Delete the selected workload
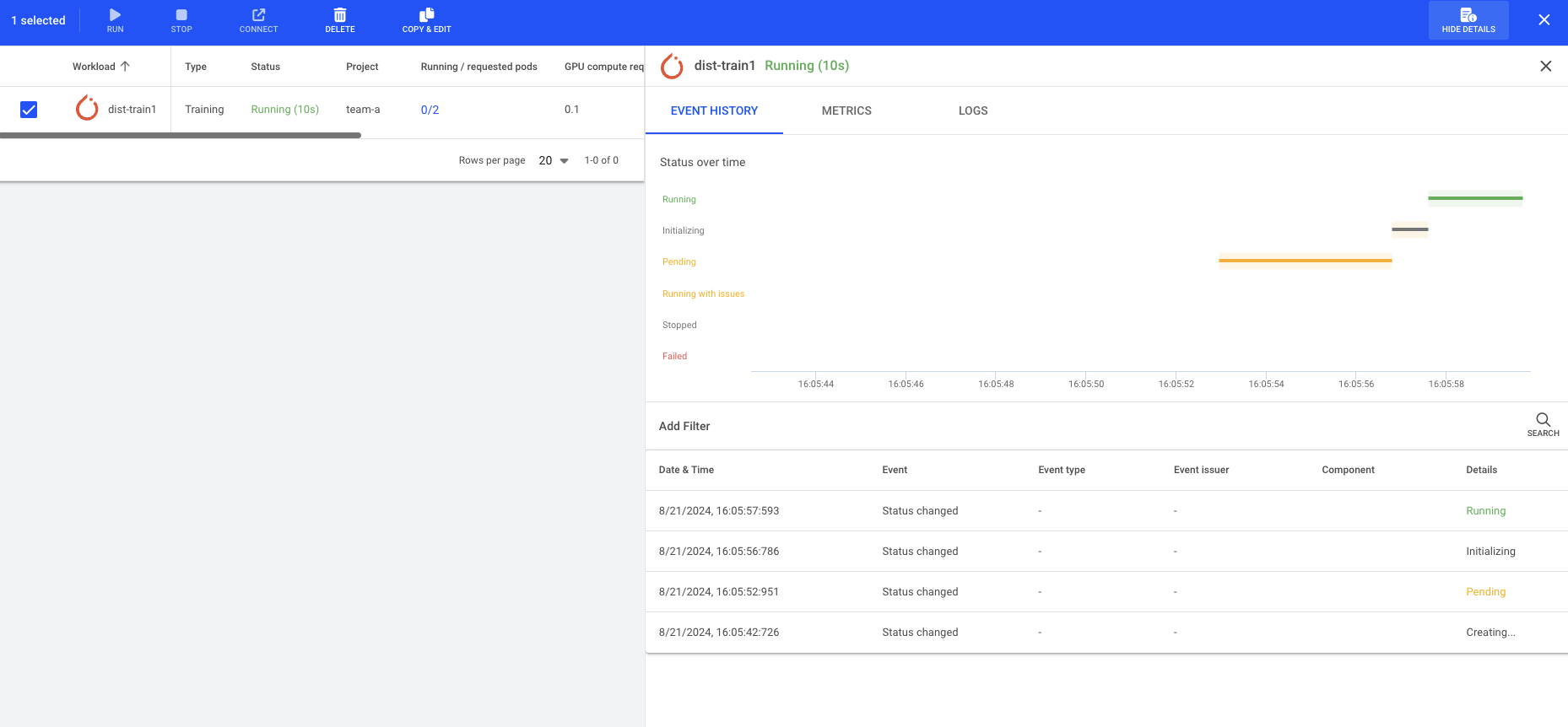The image size is (1568, 727). (340, 20)
